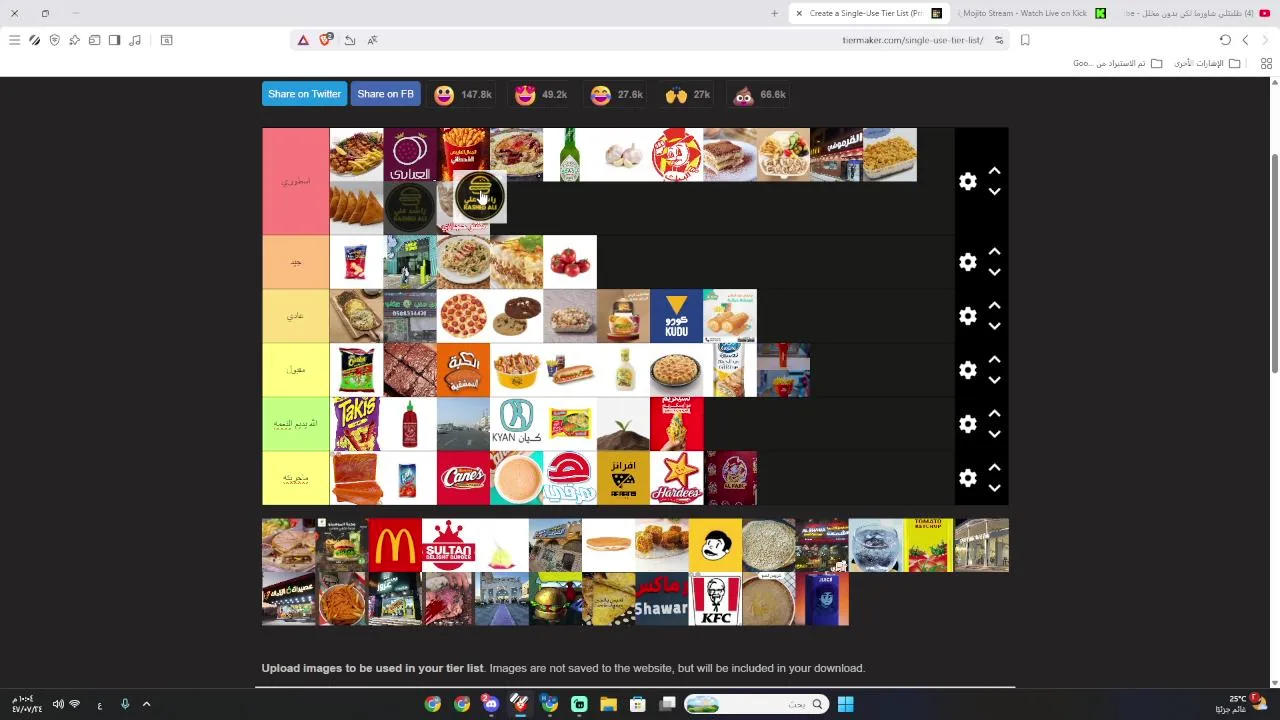Move the garlic row down with its arrow
Screen dimensions: 1280x720
click(x=994, y=191)
